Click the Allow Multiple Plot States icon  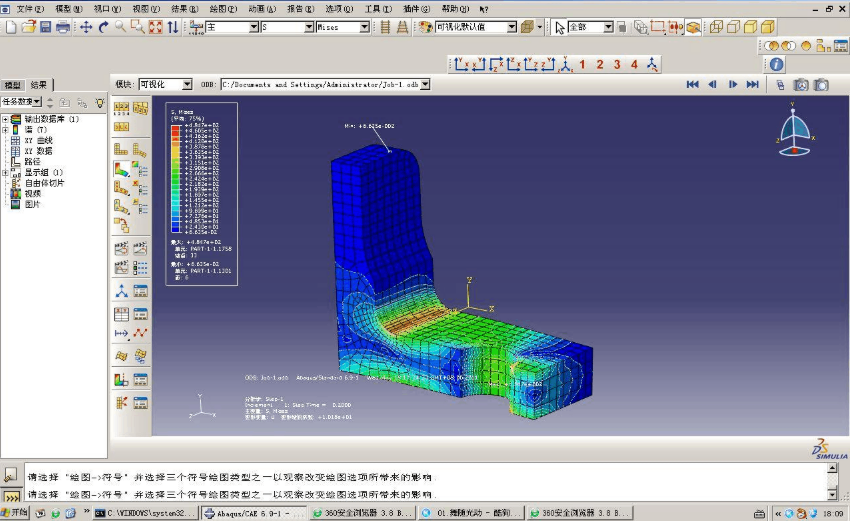[121, 224]
